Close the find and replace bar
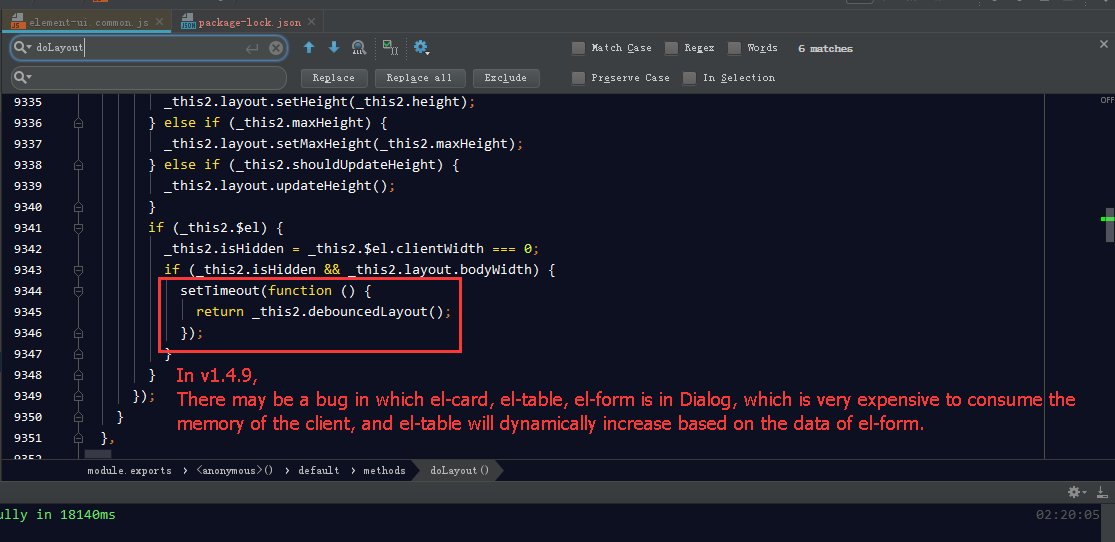 [x=1104, y=44]
